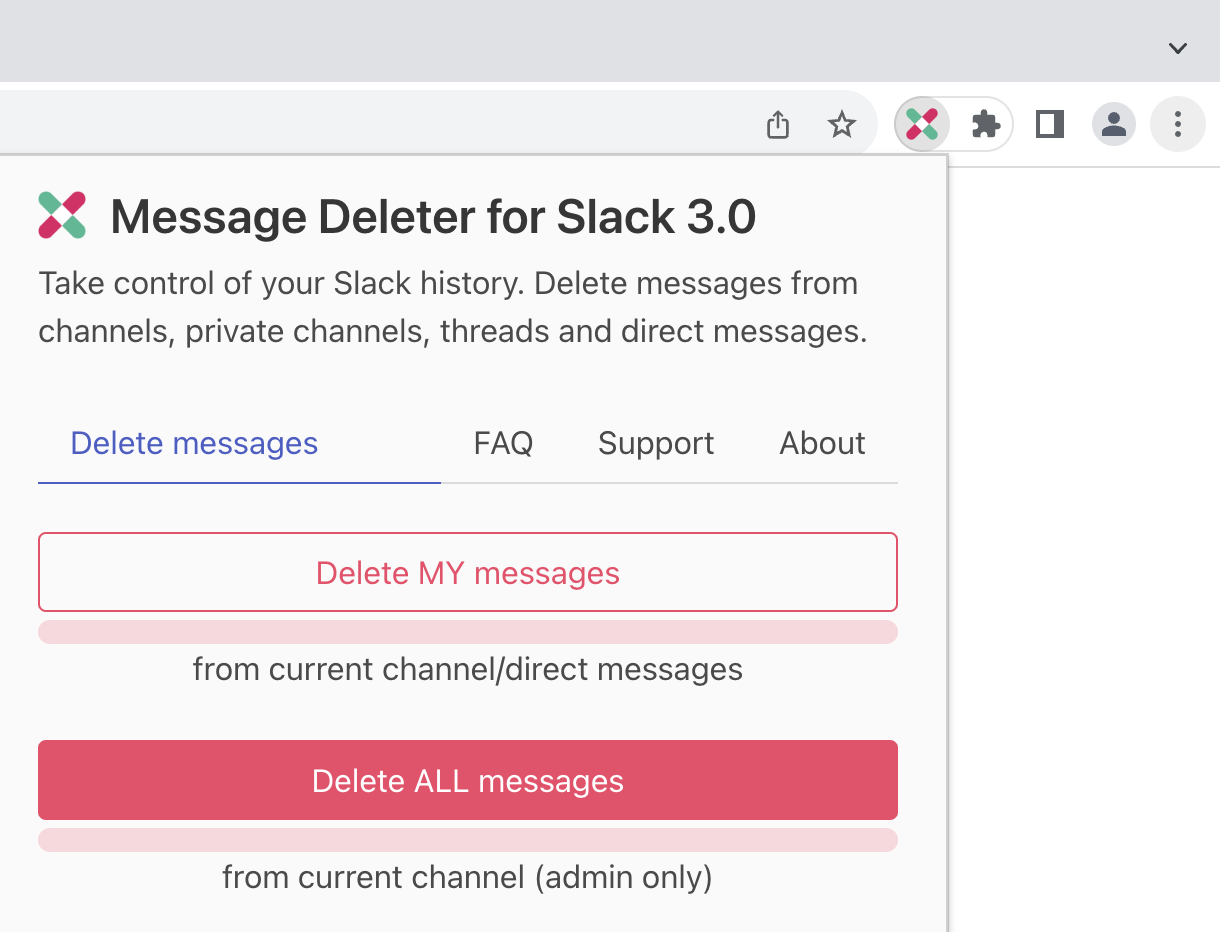Expand the tab search chevron
The image size is (1220, 932).
1178,48
